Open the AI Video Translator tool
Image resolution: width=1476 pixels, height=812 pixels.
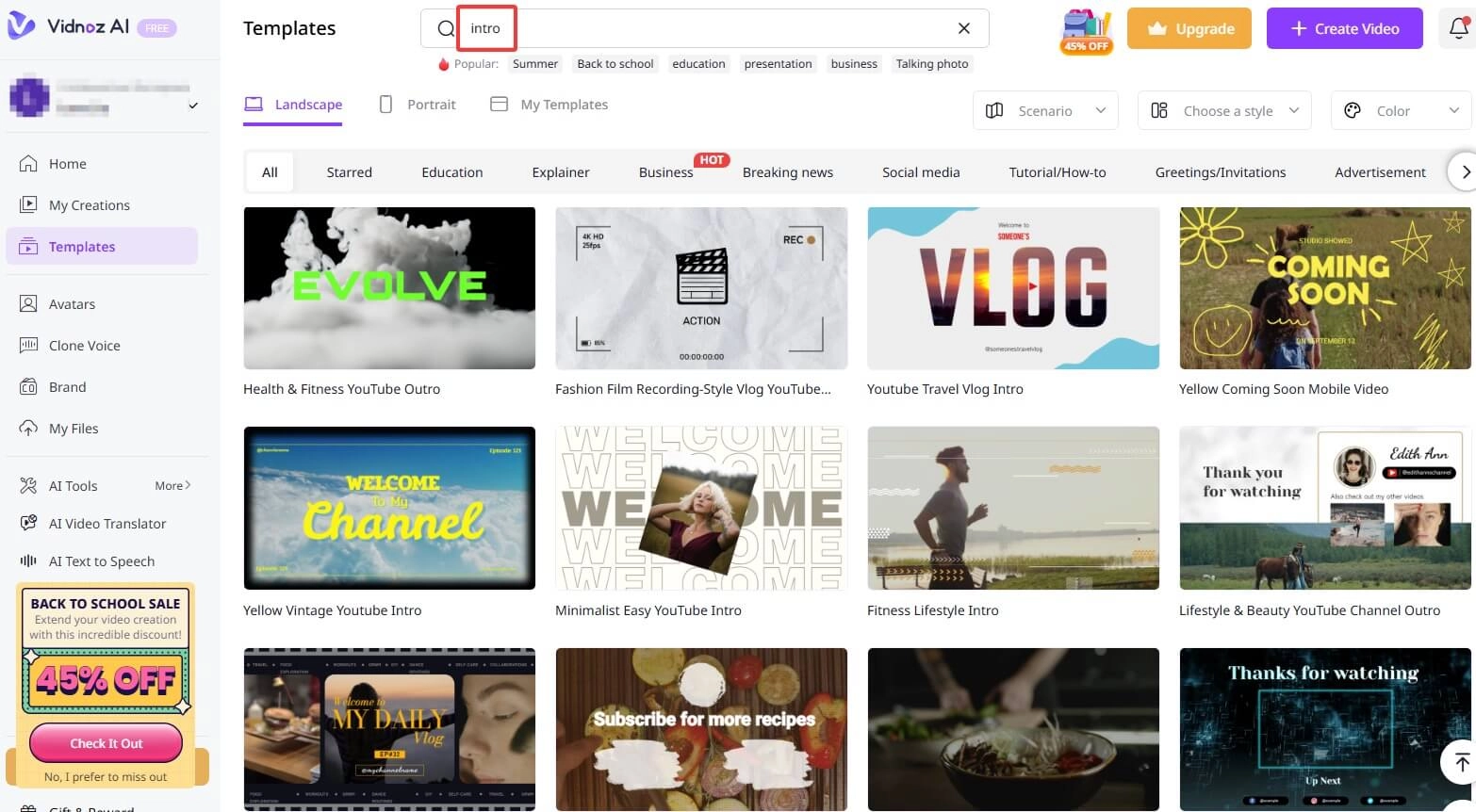click(107, 523)
